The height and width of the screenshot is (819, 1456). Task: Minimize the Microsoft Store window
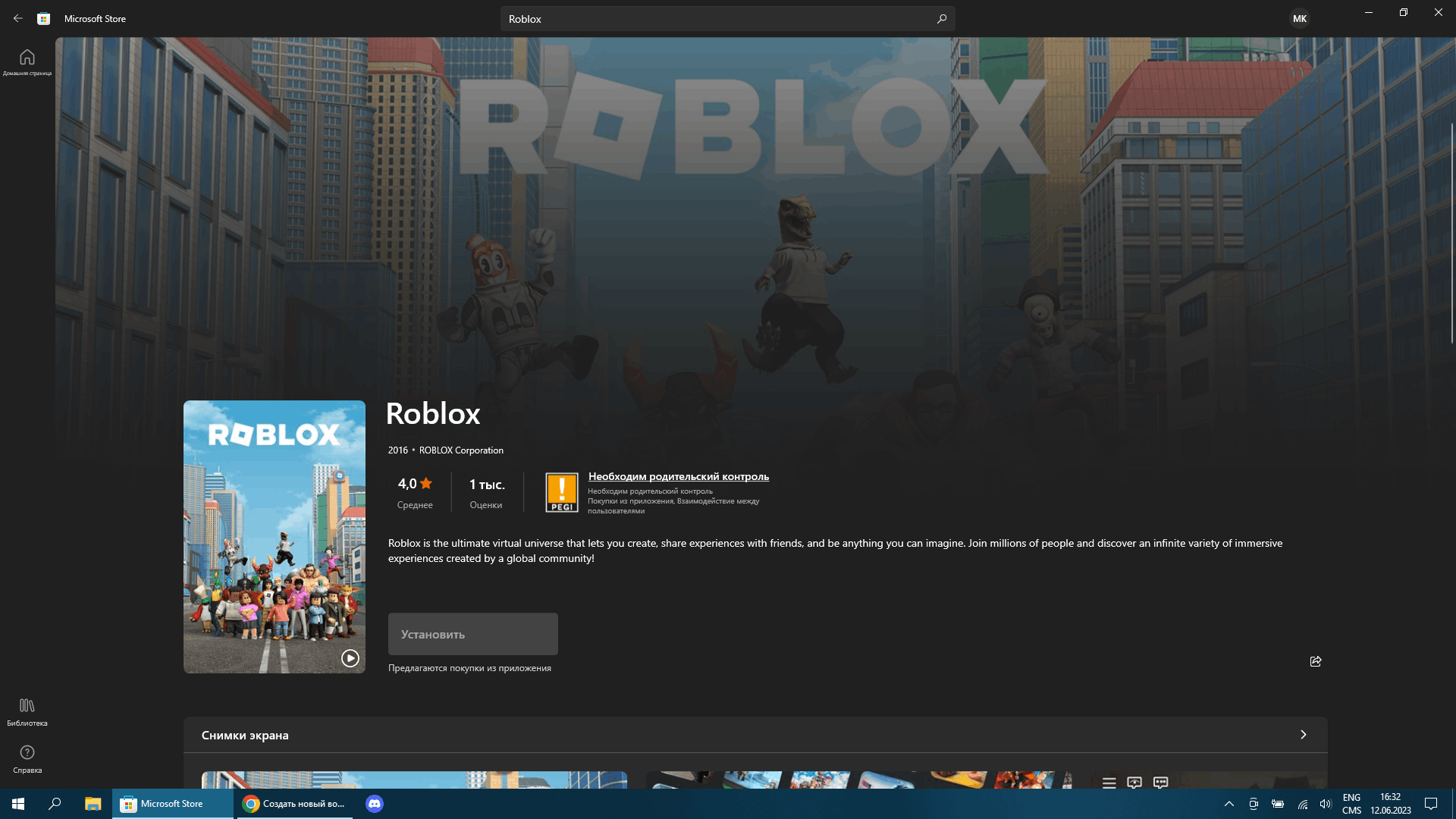[1369, 12]
